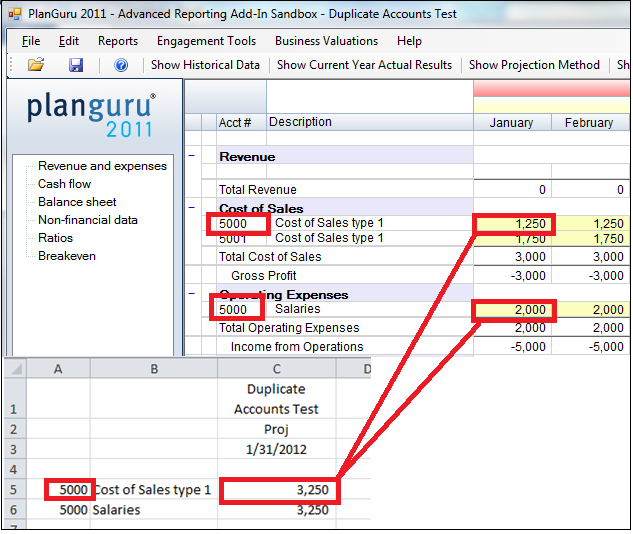
Task: Select Excel cell with date 1/31/2012
Action: tap(277, 449)
